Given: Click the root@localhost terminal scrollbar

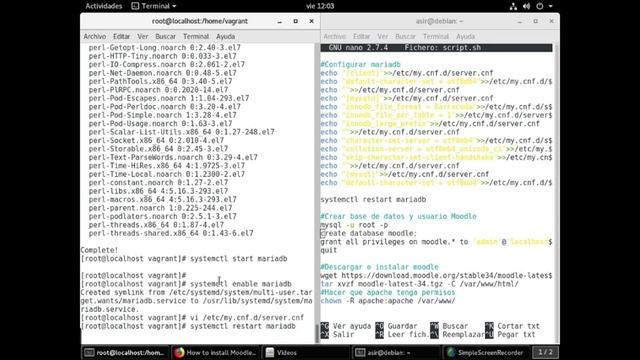Looking at the screenshot, I should point(317,333).
